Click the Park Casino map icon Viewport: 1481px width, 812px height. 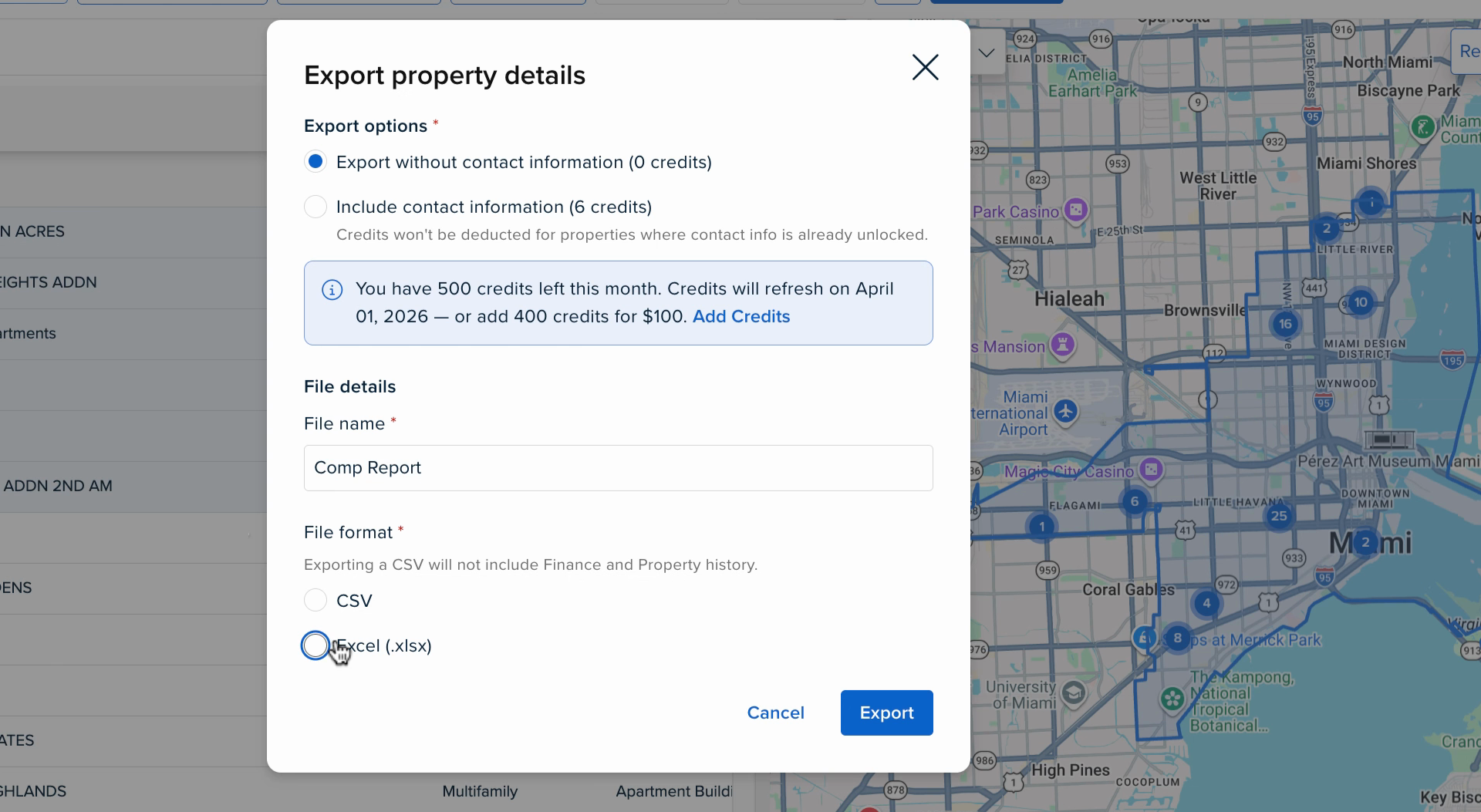coord(1075,209)
